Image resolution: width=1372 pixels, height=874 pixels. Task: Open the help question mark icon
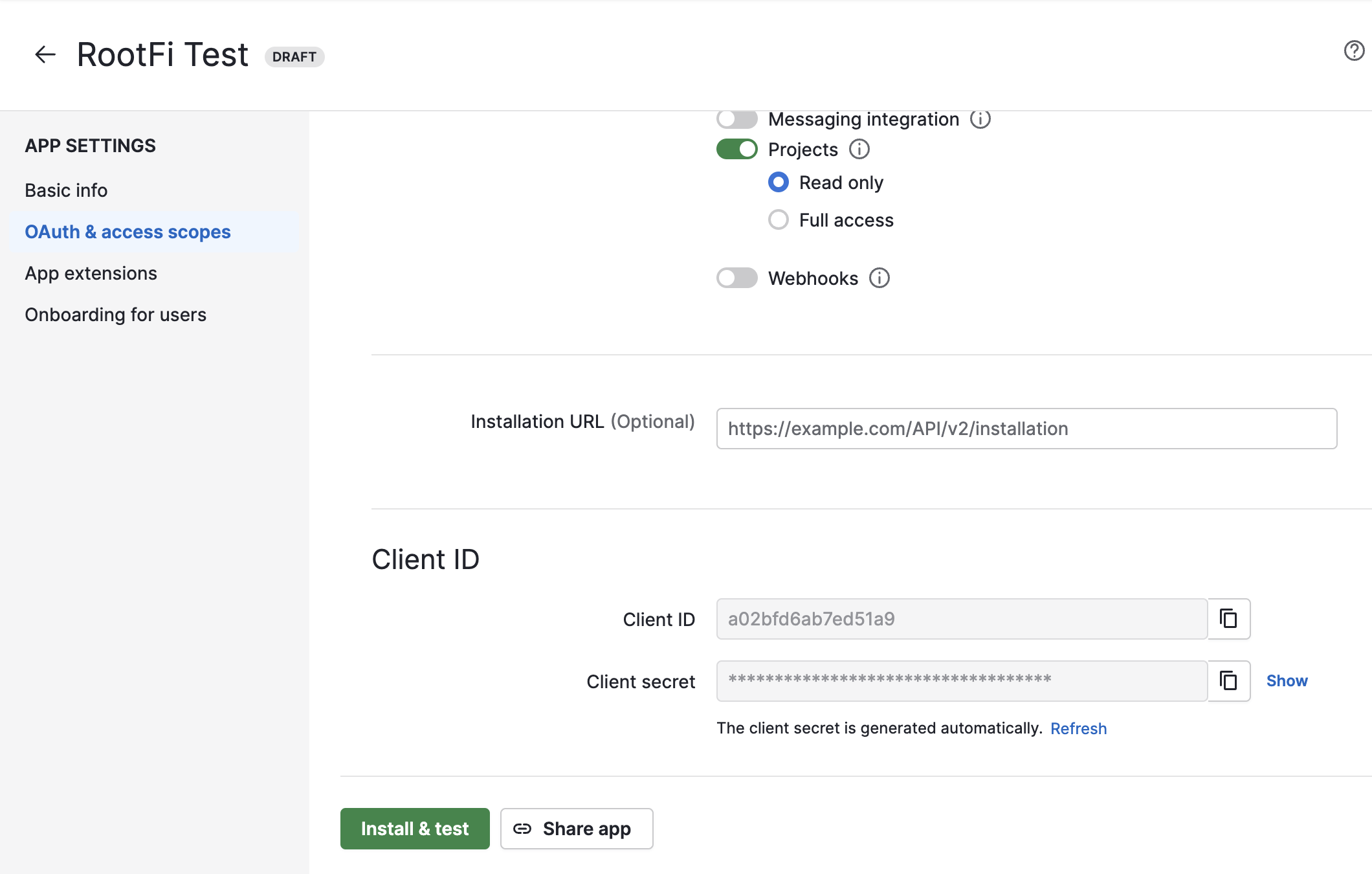click(1353, 50)
